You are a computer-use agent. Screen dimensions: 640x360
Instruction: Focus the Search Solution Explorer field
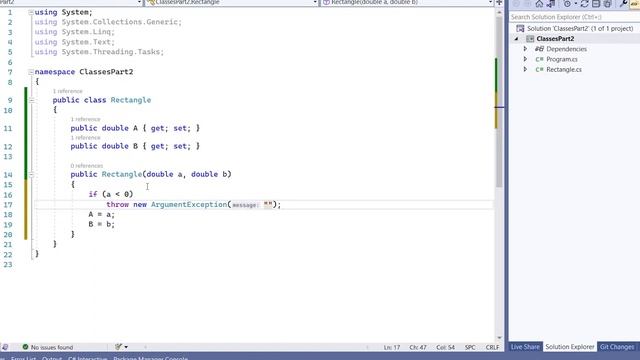point(574,17)
